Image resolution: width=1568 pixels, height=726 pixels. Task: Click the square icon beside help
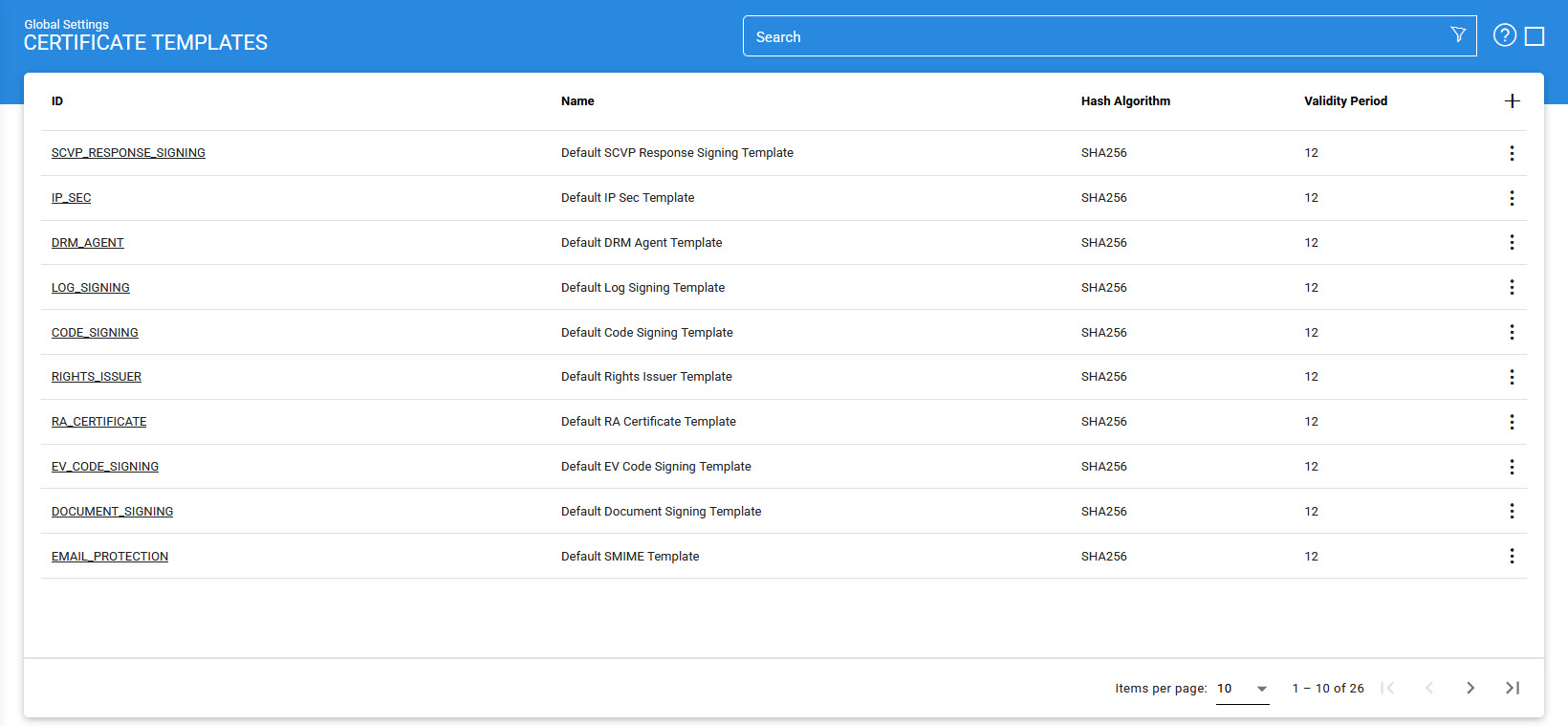(x=1535, y=36)
